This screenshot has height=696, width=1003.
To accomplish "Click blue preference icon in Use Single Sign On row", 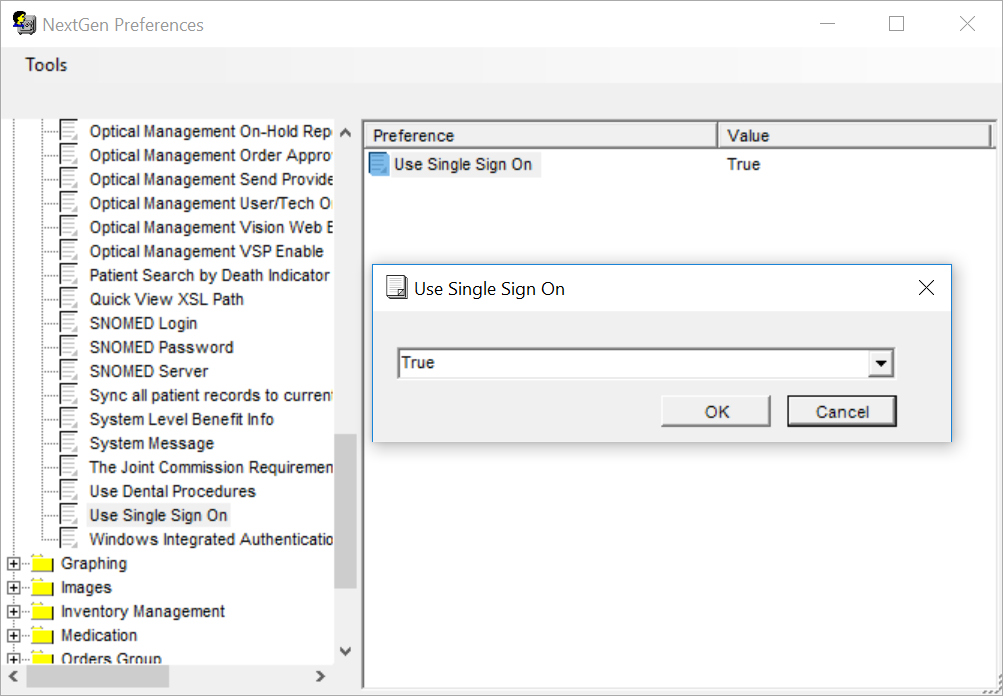I will click(x=379, y=164).
